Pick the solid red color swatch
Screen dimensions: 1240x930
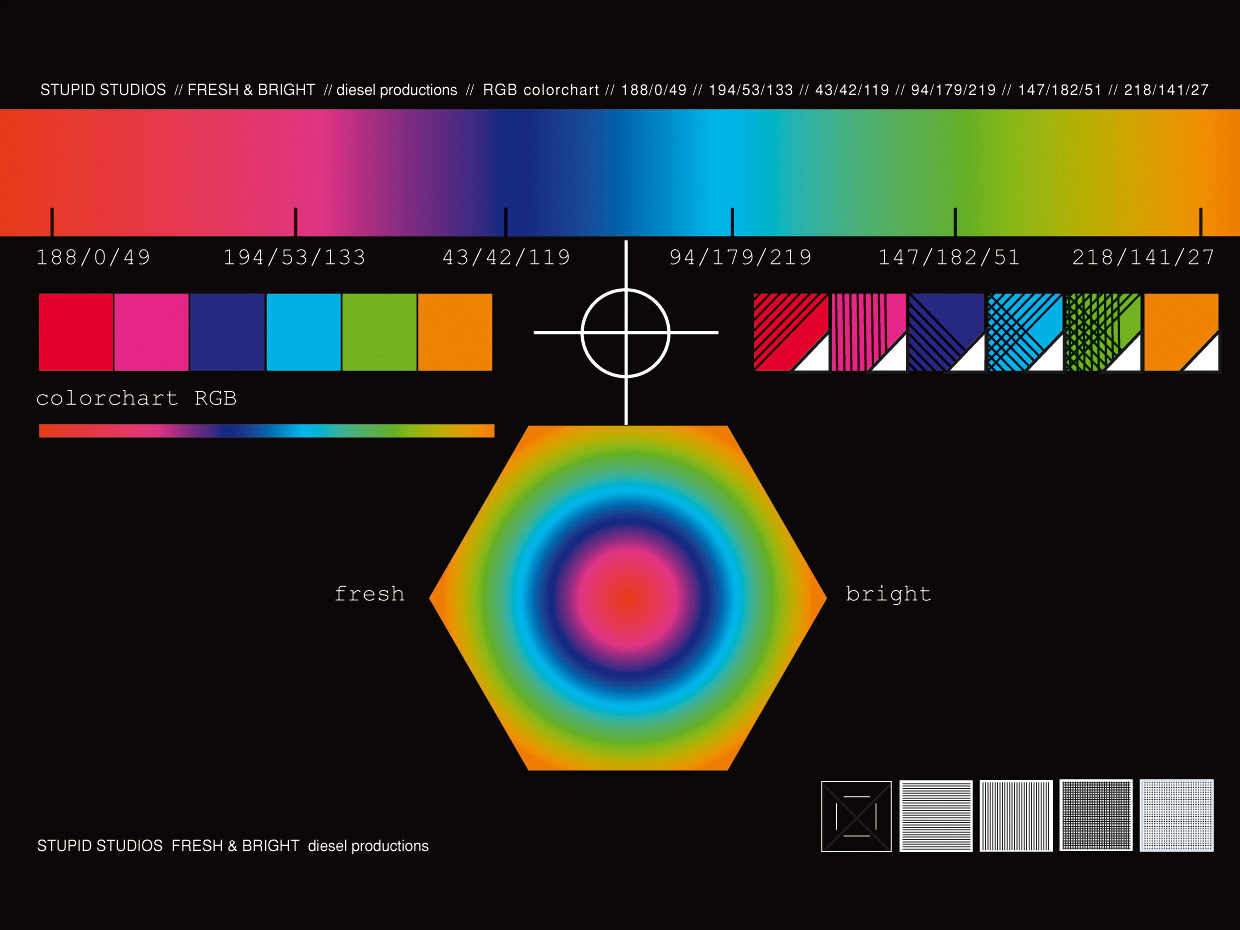(76, 332)
